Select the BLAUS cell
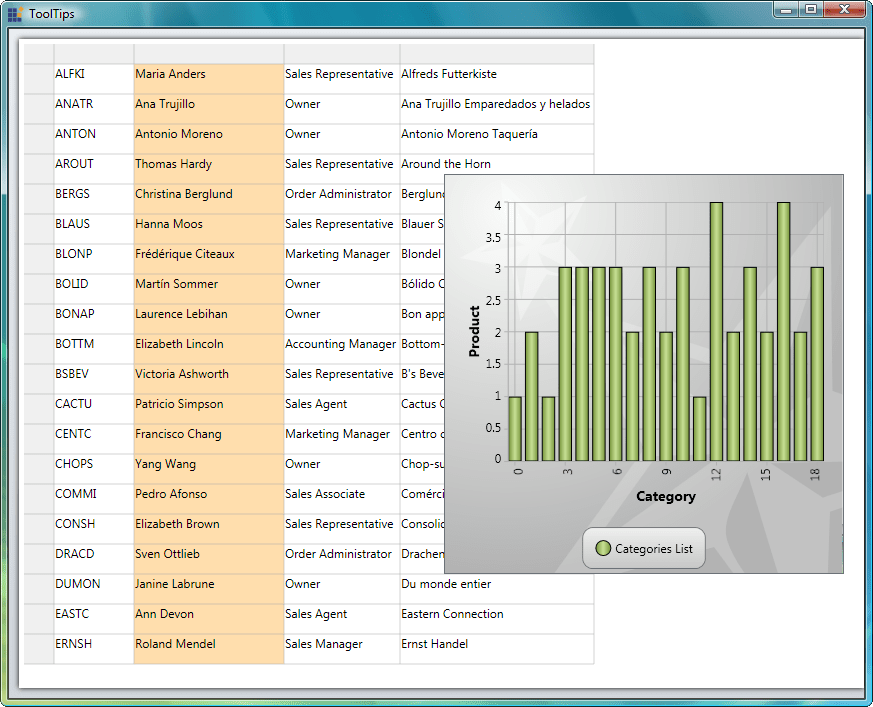873x707 pixels. click(x=94, y=229)
